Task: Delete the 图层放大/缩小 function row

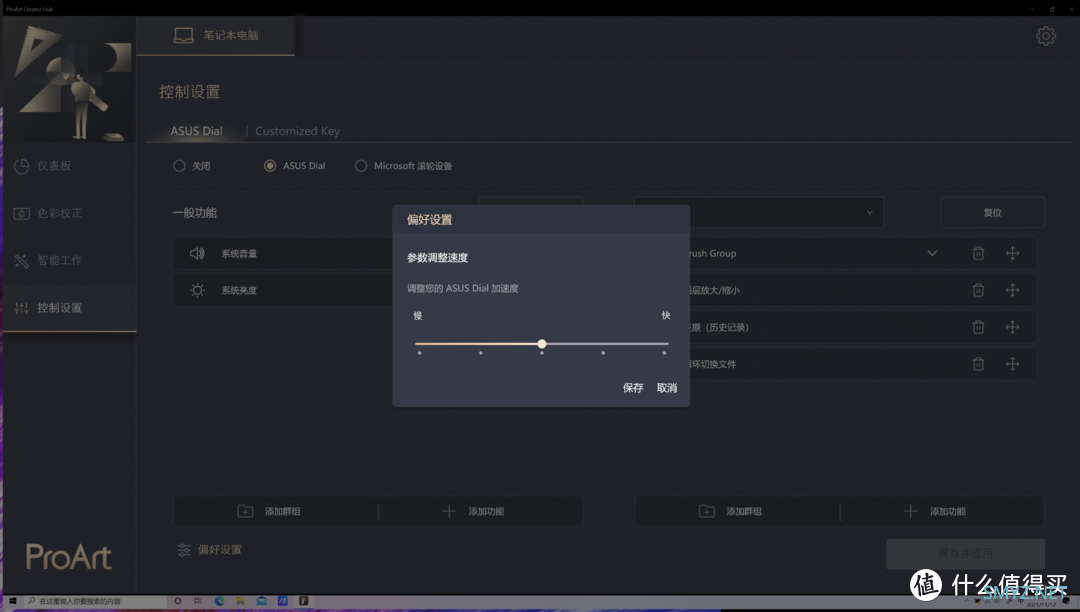Action: 978,291
